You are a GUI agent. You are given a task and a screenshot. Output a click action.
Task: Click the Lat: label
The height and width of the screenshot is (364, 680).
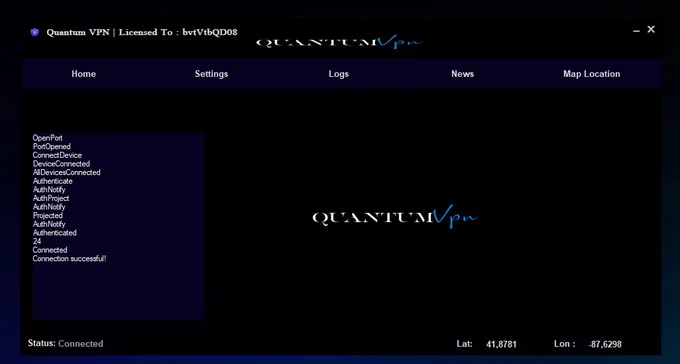464,344
